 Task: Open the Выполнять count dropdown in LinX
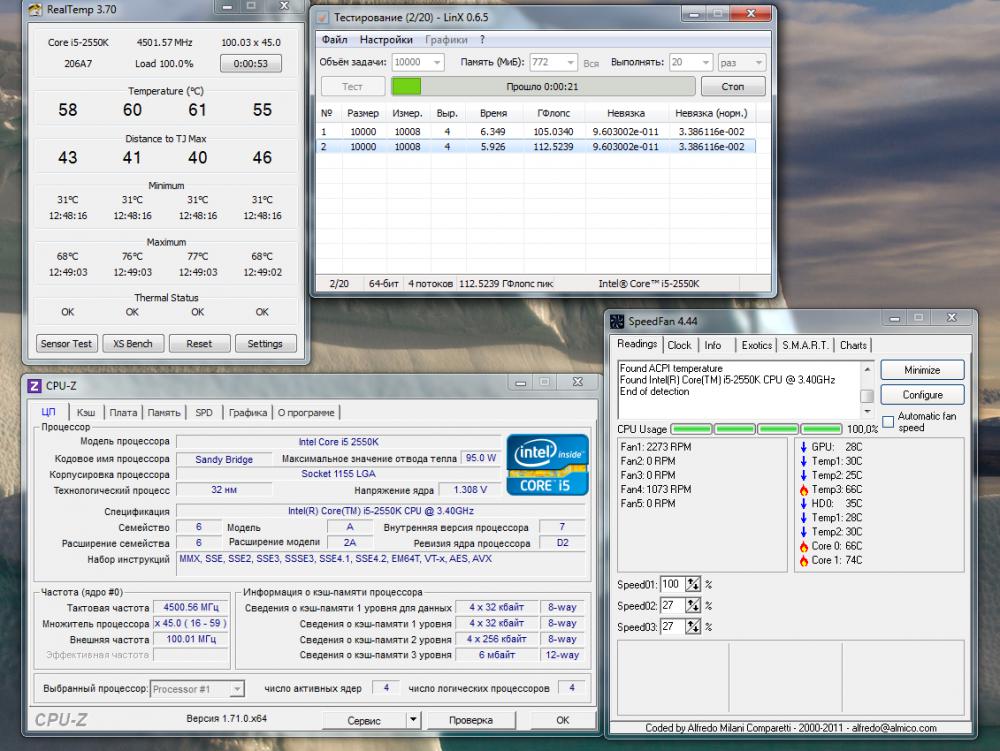click(x=705, y=62)
